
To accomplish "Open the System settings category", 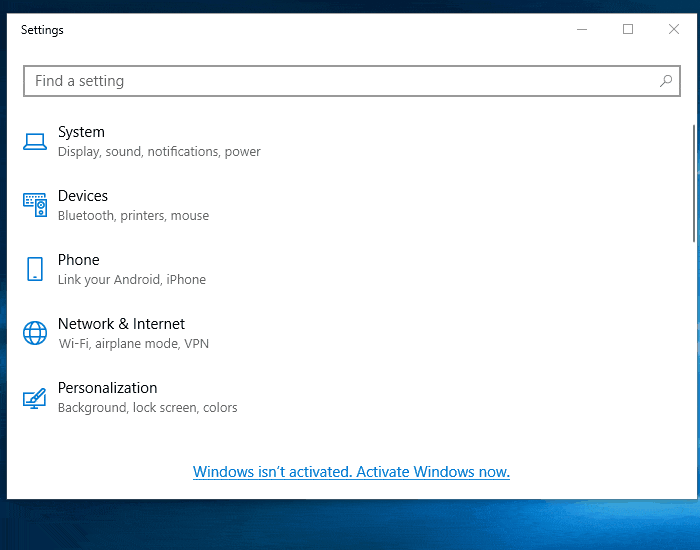I will (x=81, y=132).
